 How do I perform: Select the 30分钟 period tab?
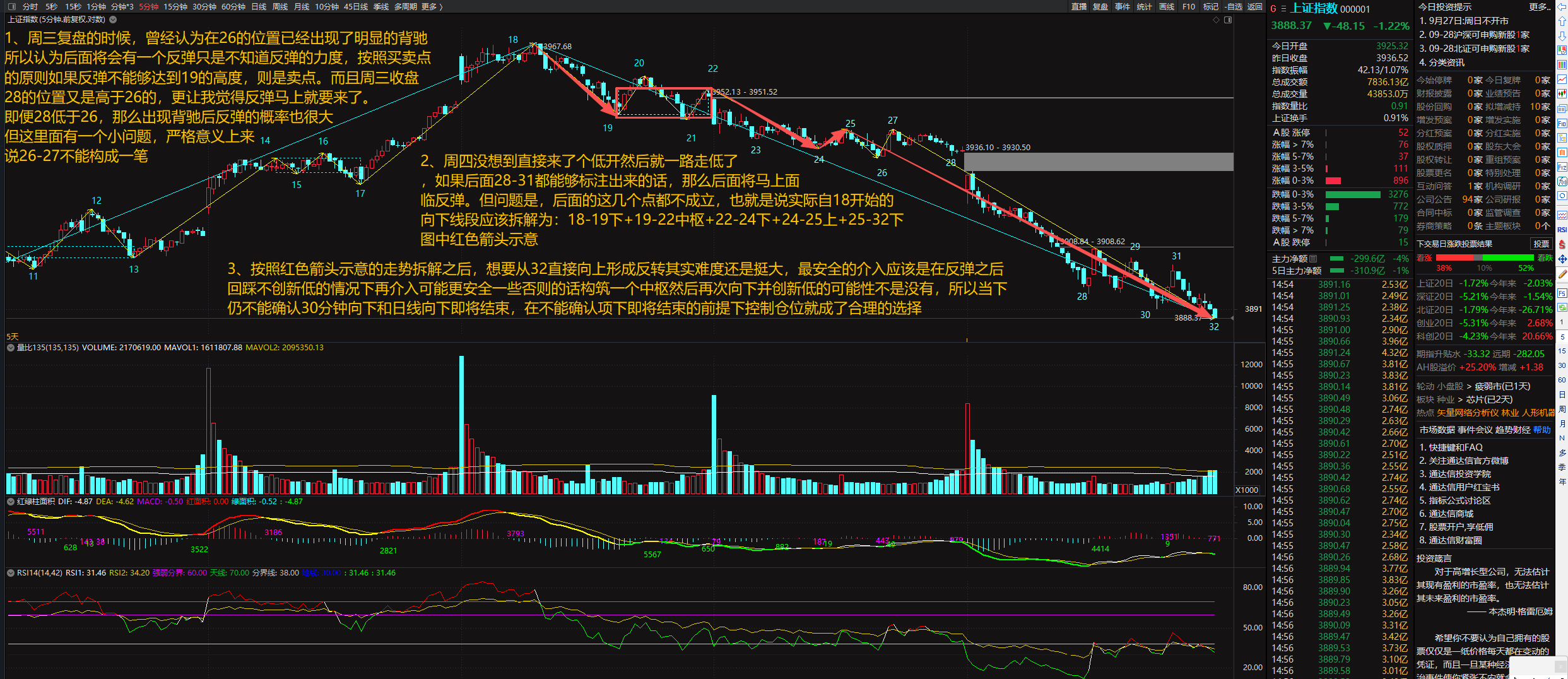204,6
